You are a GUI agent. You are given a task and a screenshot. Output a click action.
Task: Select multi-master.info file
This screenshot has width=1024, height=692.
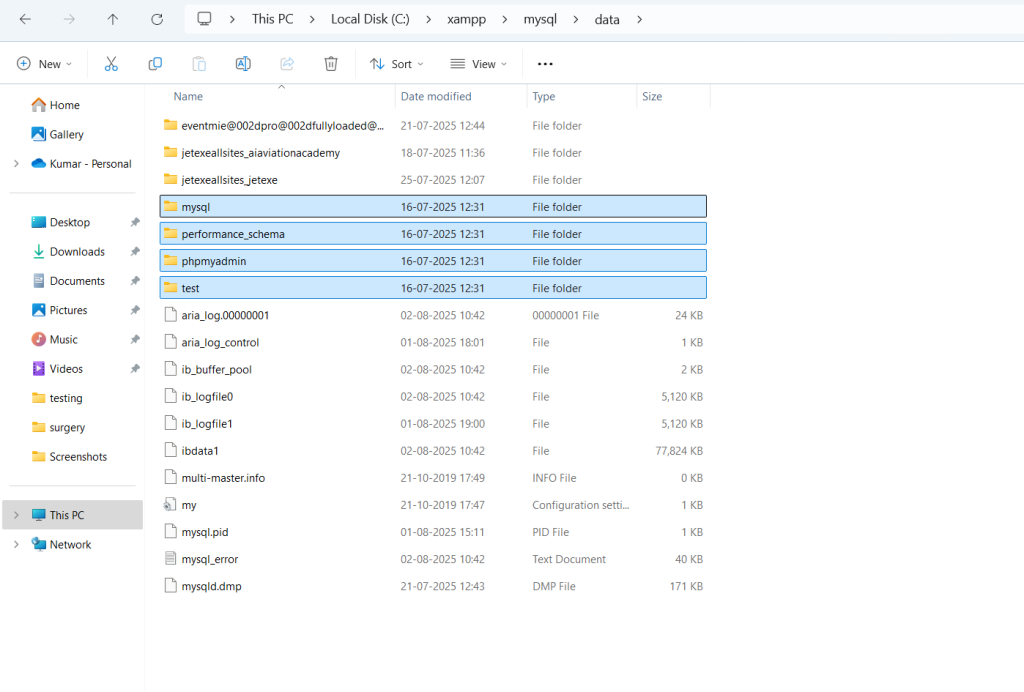[433, 478]
